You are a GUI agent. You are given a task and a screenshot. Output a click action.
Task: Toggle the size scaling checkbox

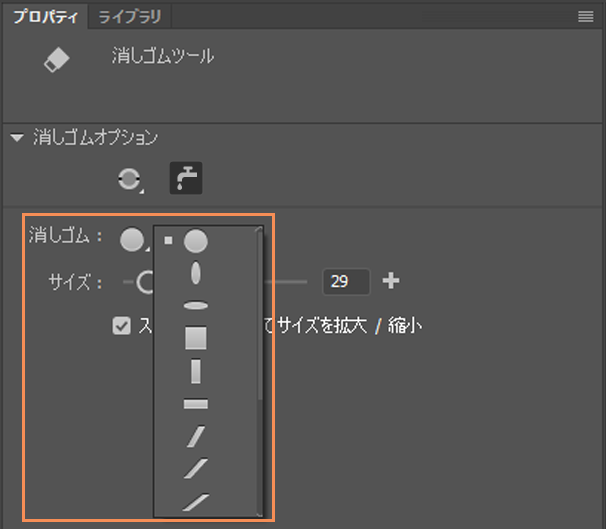(x=122, y=325)
